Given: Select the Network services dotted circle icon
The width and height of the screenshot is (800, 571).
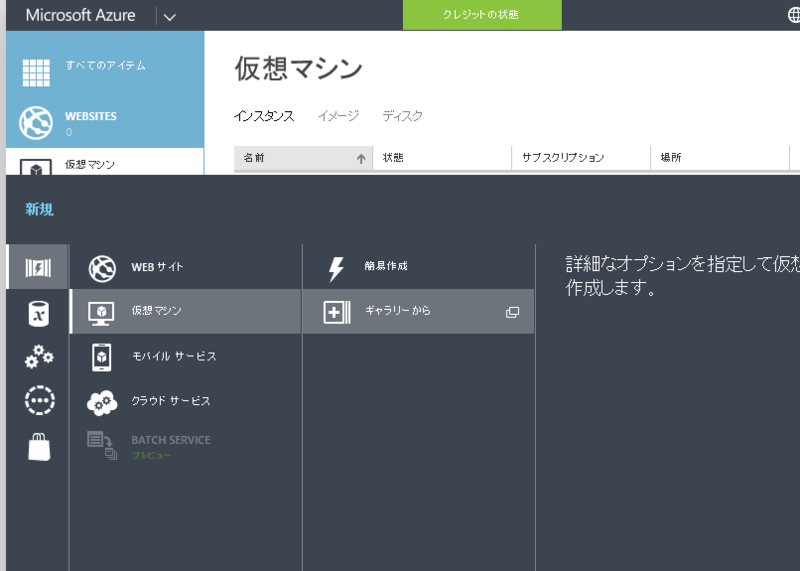Looking at the screenshot, I should (x=39, y=401).
